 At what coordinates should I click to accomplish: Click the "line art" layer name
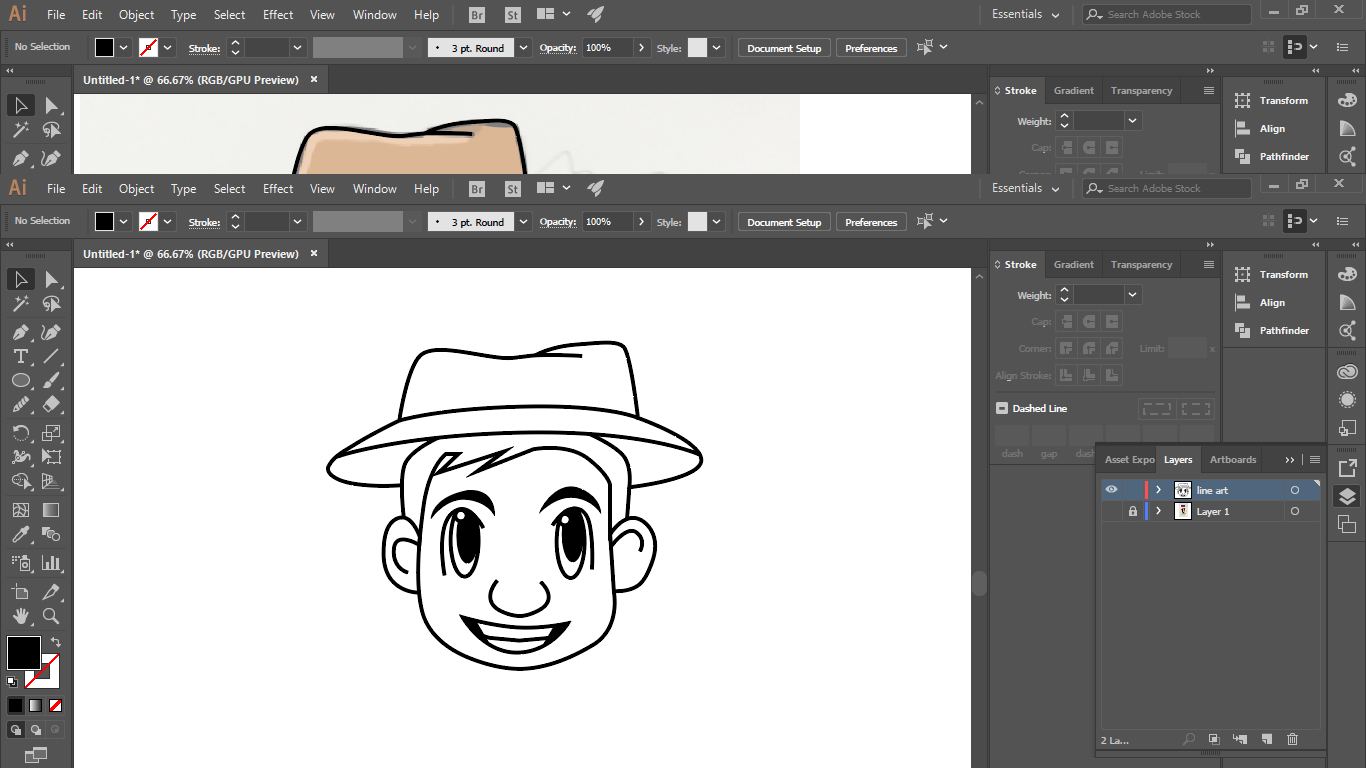[x=1212, y=490]
